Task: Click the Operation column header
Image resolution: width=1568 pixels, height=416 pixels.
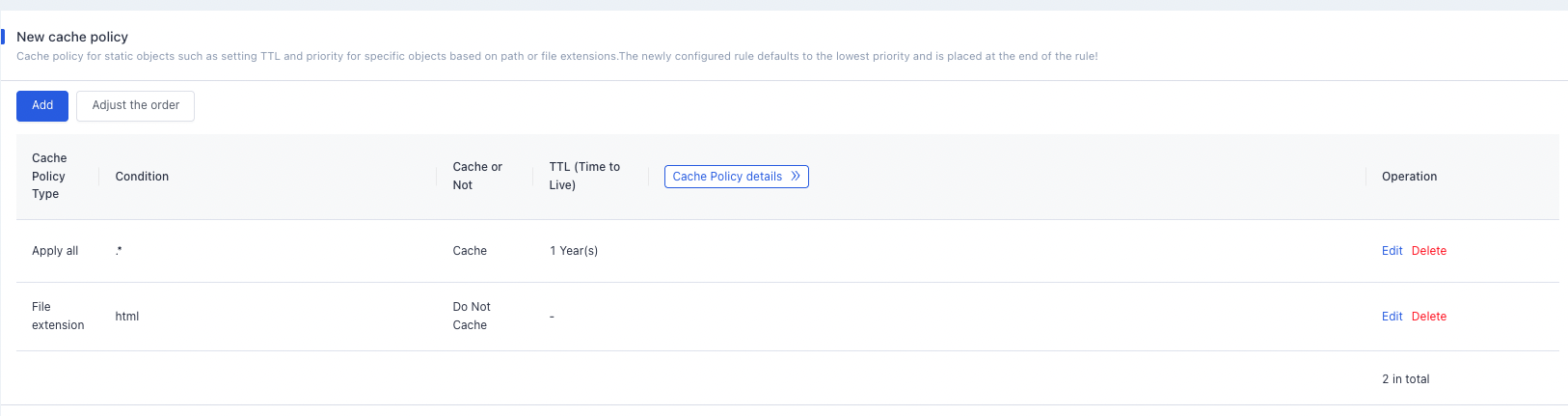Action: [x=1409, y=177]
